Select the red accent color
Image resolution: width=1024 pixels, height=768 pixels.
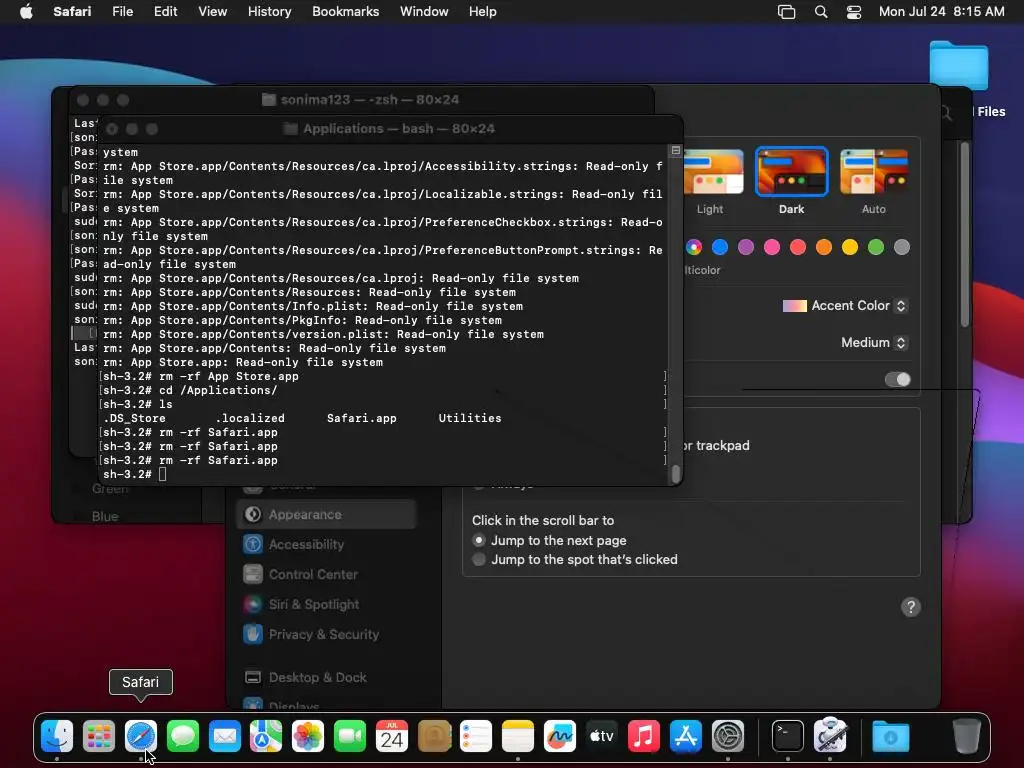[x=798, y=247]
